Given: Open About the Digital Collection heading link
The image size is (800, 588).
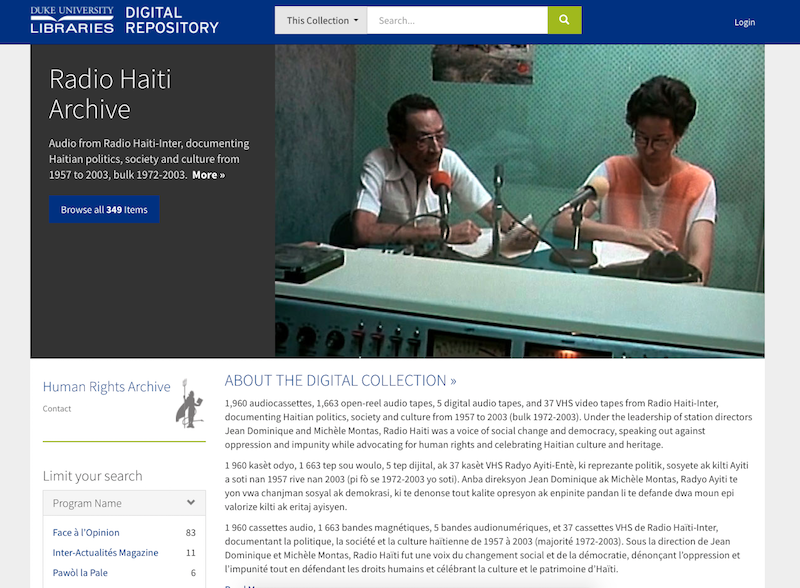Looking at the screenshot, I should 340,381.
